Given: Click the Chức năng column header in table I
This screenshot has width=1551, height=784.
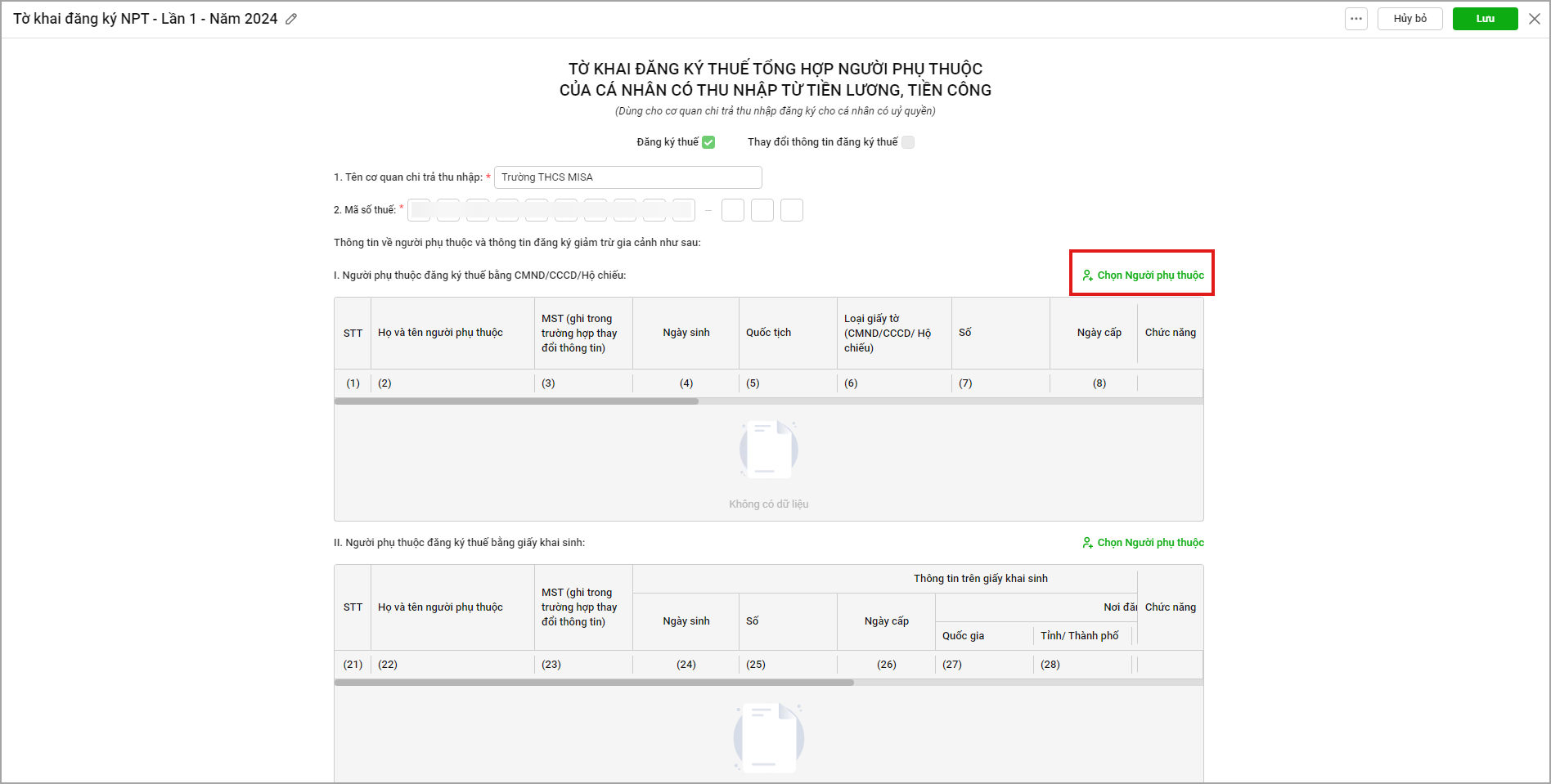Looking at the screenshot, I should coord(1170,333).
